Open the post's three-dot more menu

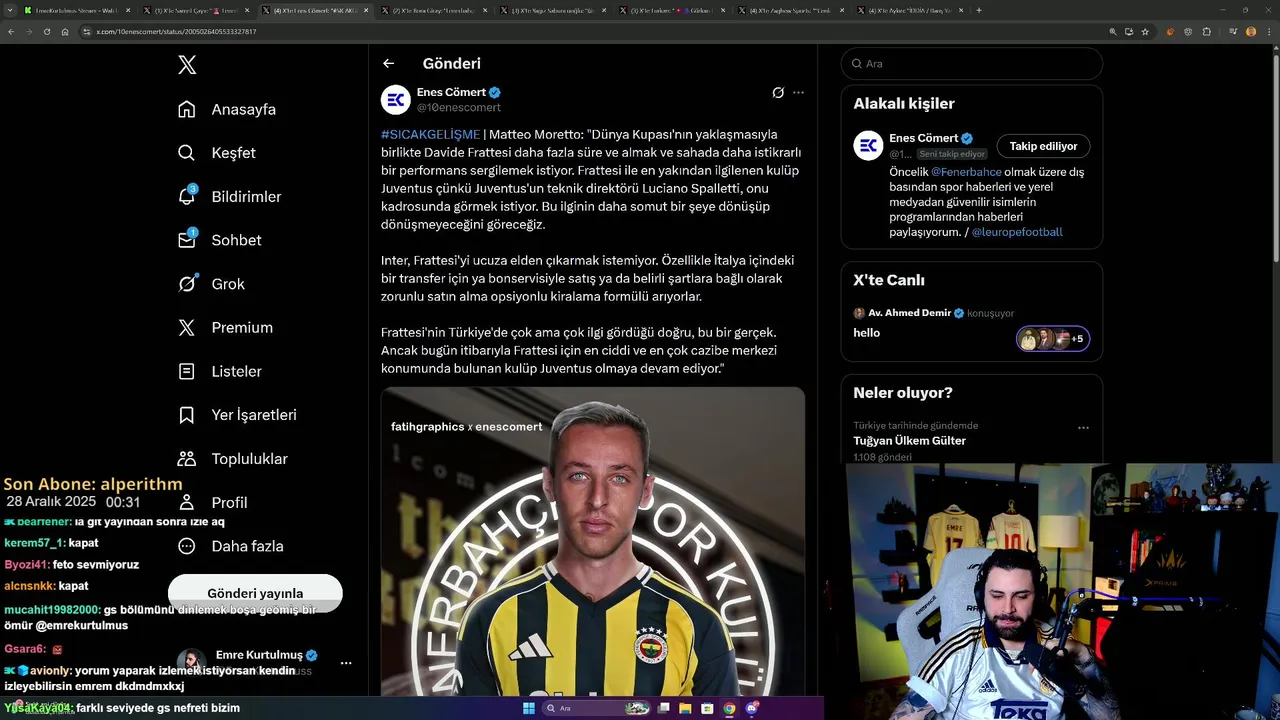pos(798,92)
